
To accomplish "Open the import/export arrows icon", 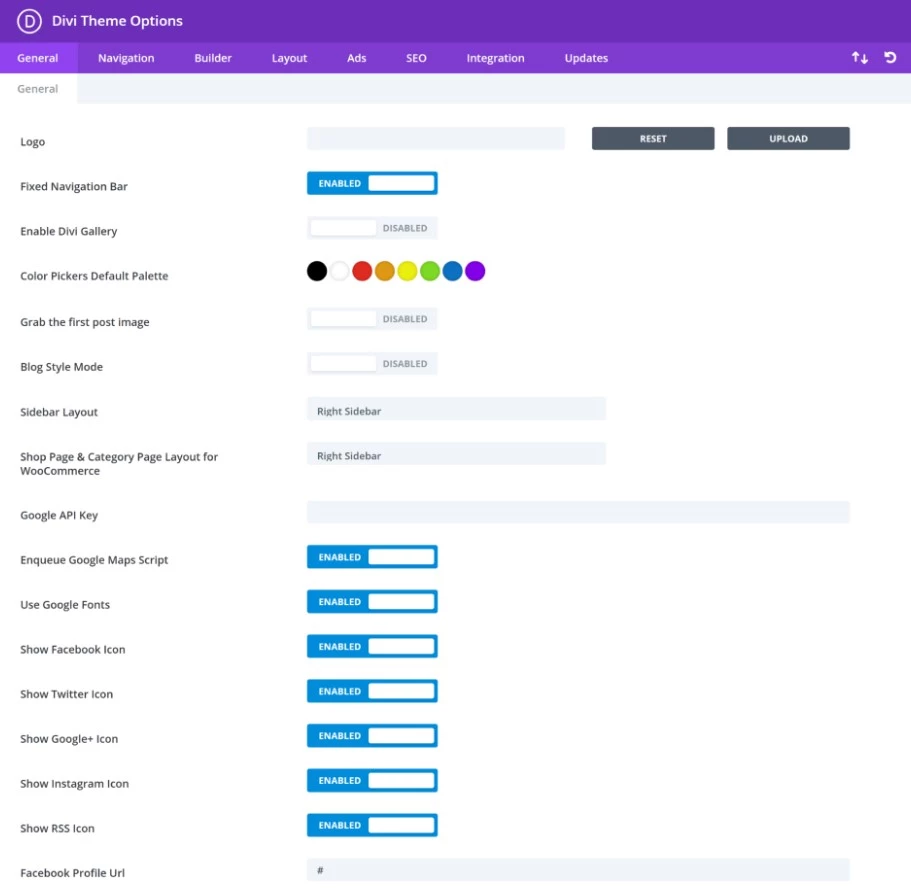I will click(859, 58).
